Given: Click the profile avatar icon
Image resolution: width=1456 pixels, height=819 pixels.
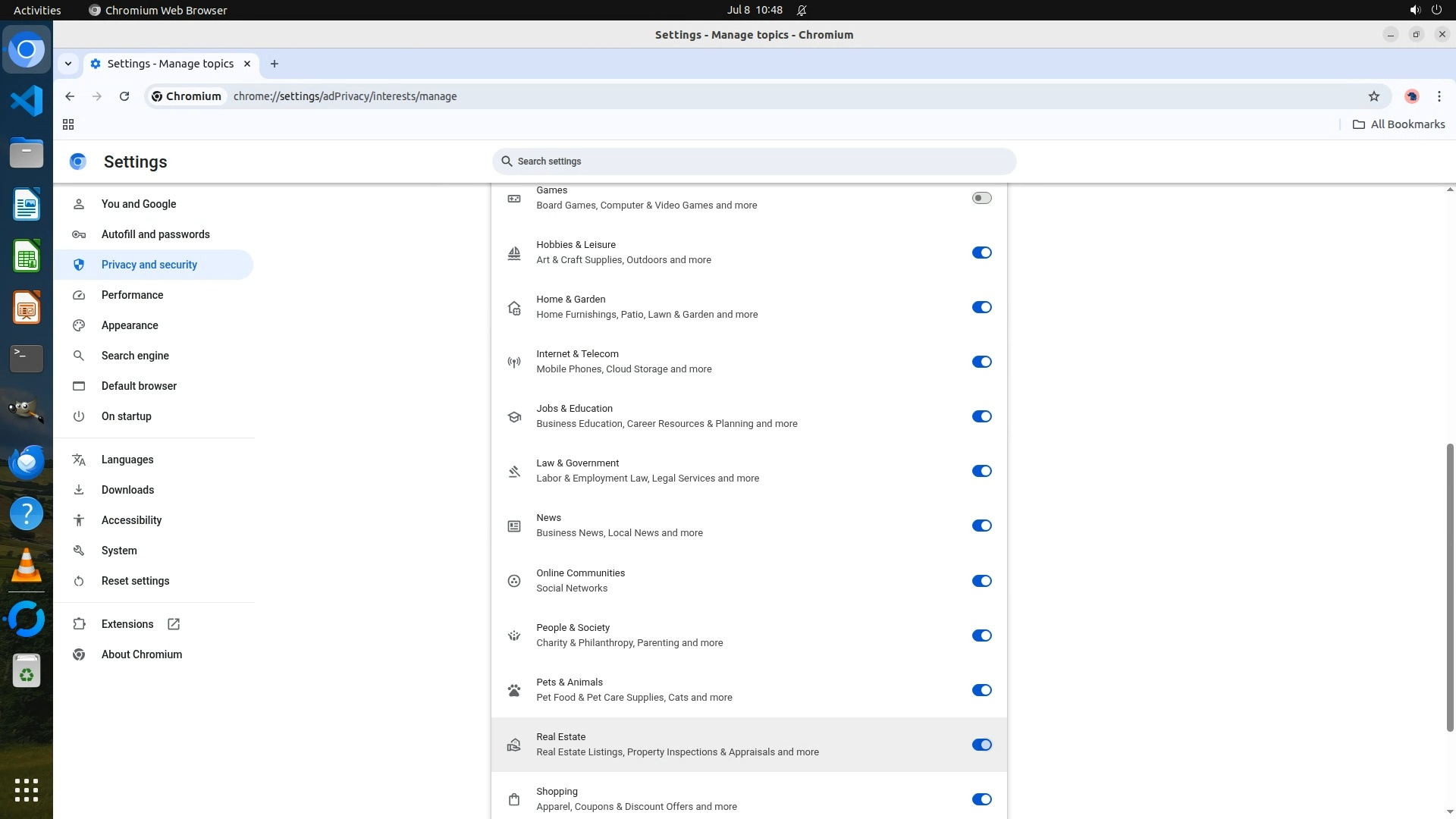Looking at the screenshot, I should point(1411,96).
